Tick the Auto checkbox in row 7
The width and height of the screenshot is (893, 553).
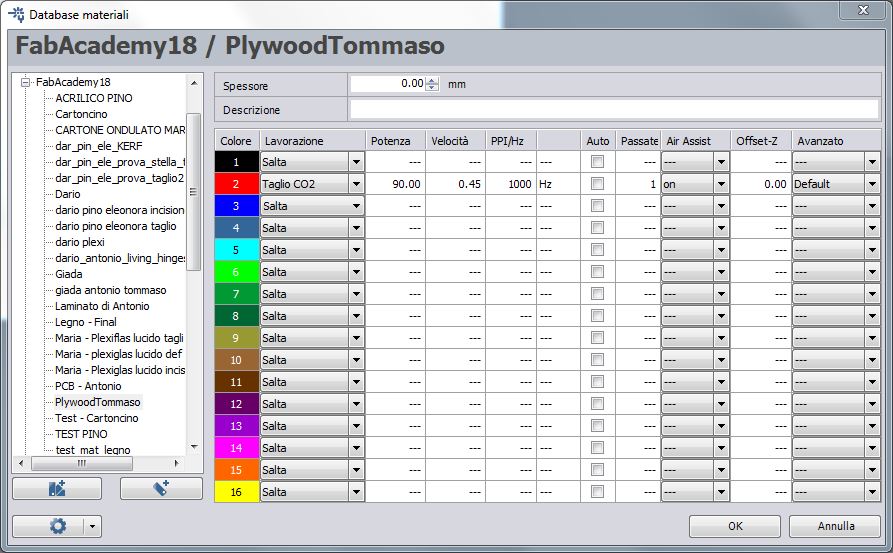(597, 294)
